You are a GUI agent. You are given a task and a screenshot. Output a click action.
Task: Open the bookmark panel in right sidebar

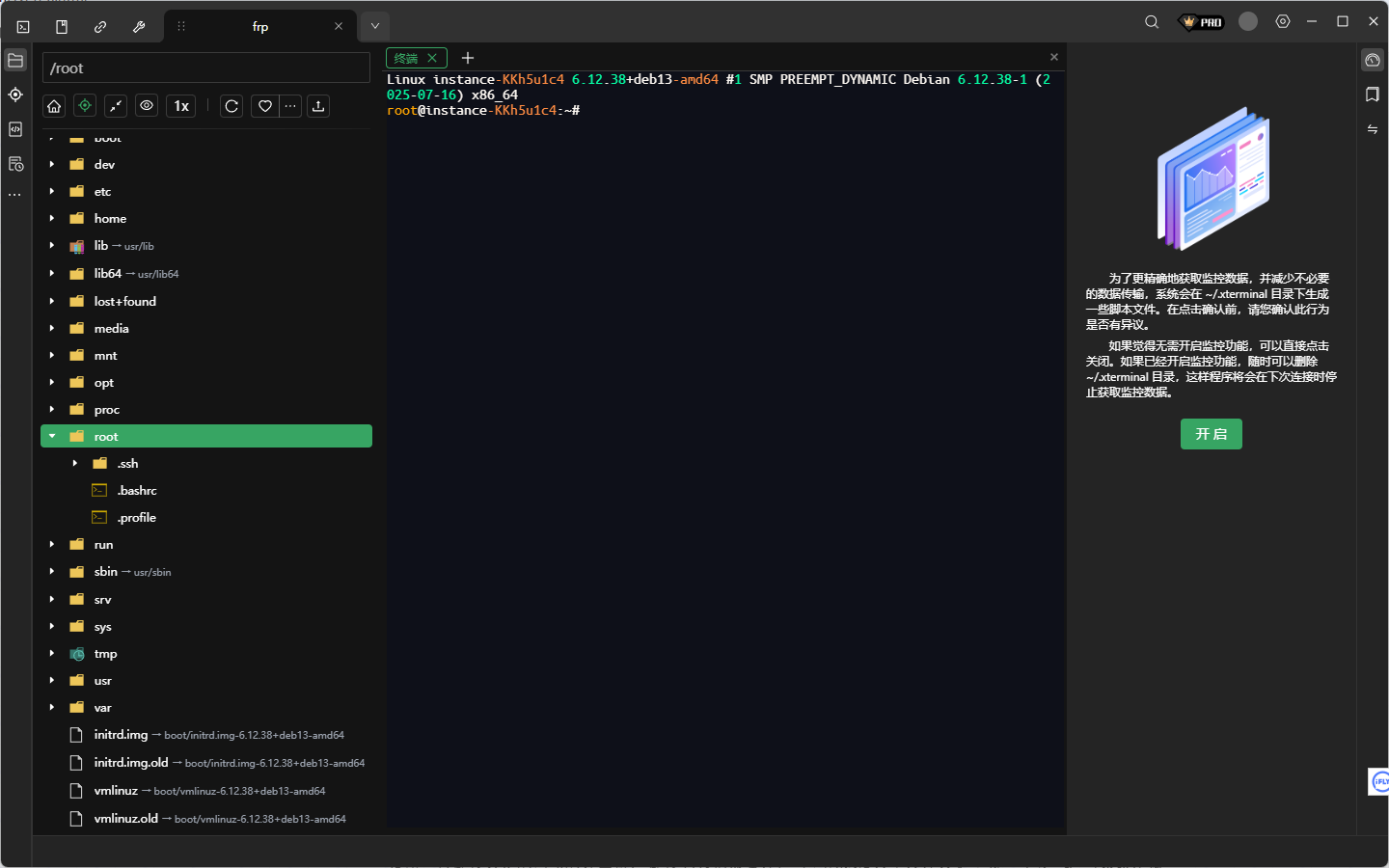(1373, 95)
